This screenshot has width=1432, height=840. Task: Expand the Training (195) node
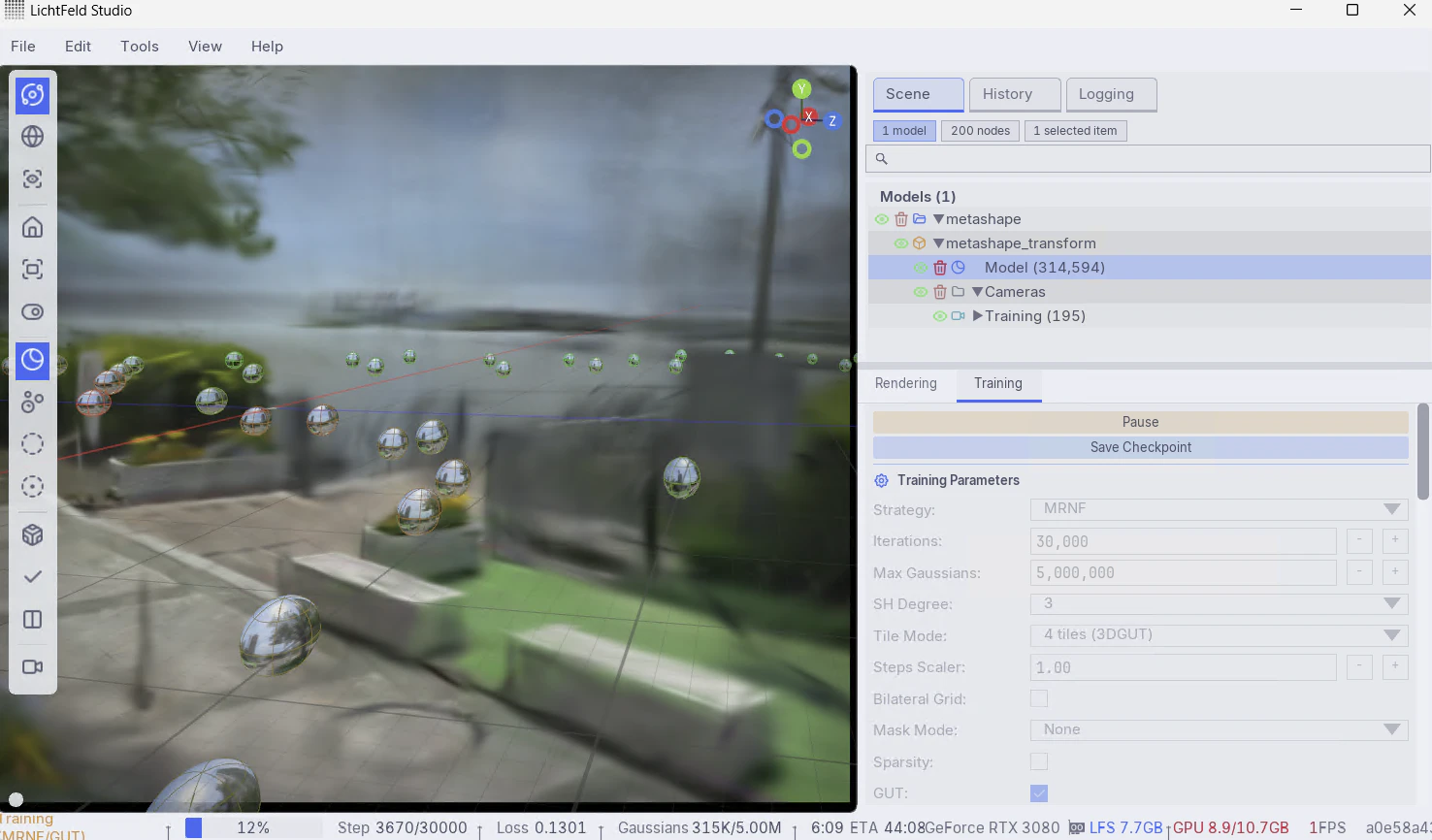point(978,316)
